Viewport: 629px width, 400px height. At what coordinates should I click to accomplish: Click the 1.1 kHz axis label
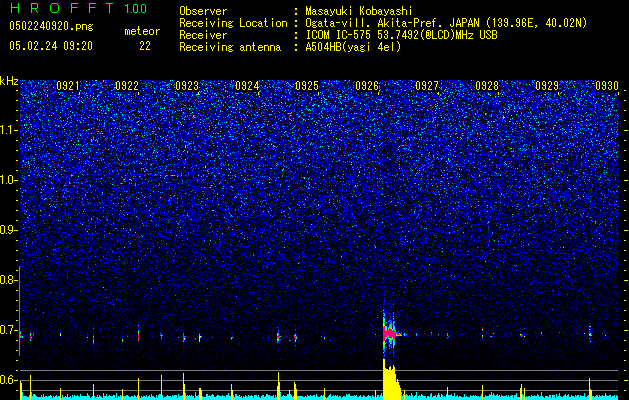point(8,130)
